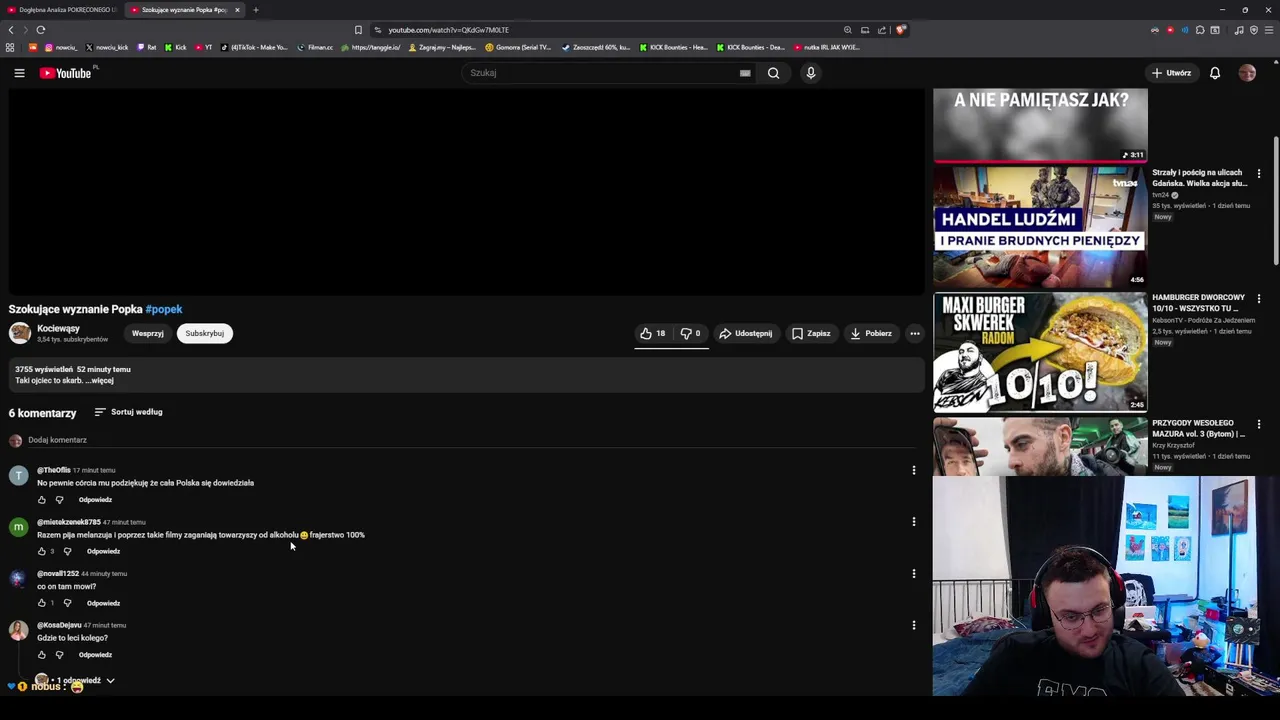Open the nutka IRL JAK WYJE... bookmark
1280x720 pixels.
point(826,47)
